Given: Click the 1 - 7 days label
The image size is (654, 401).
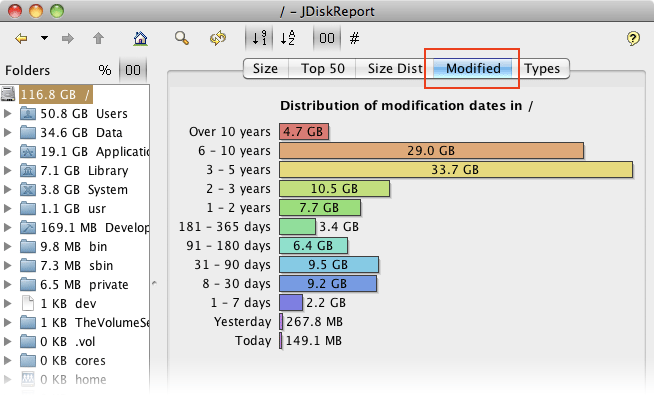Looking at the screenshot, I should click(x=240, y=303).
